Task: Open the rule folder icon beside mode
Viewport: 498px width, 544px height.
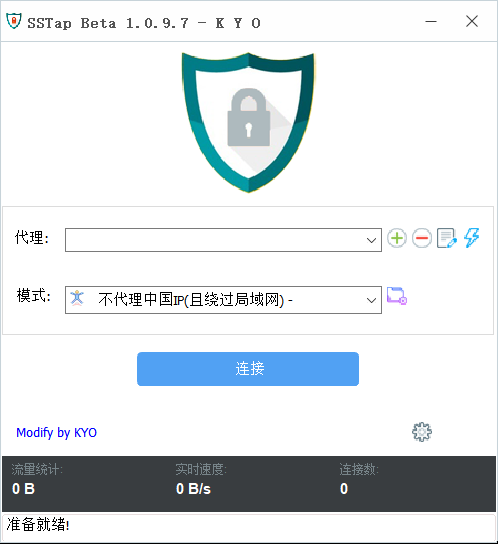Action: coord(397,296)
